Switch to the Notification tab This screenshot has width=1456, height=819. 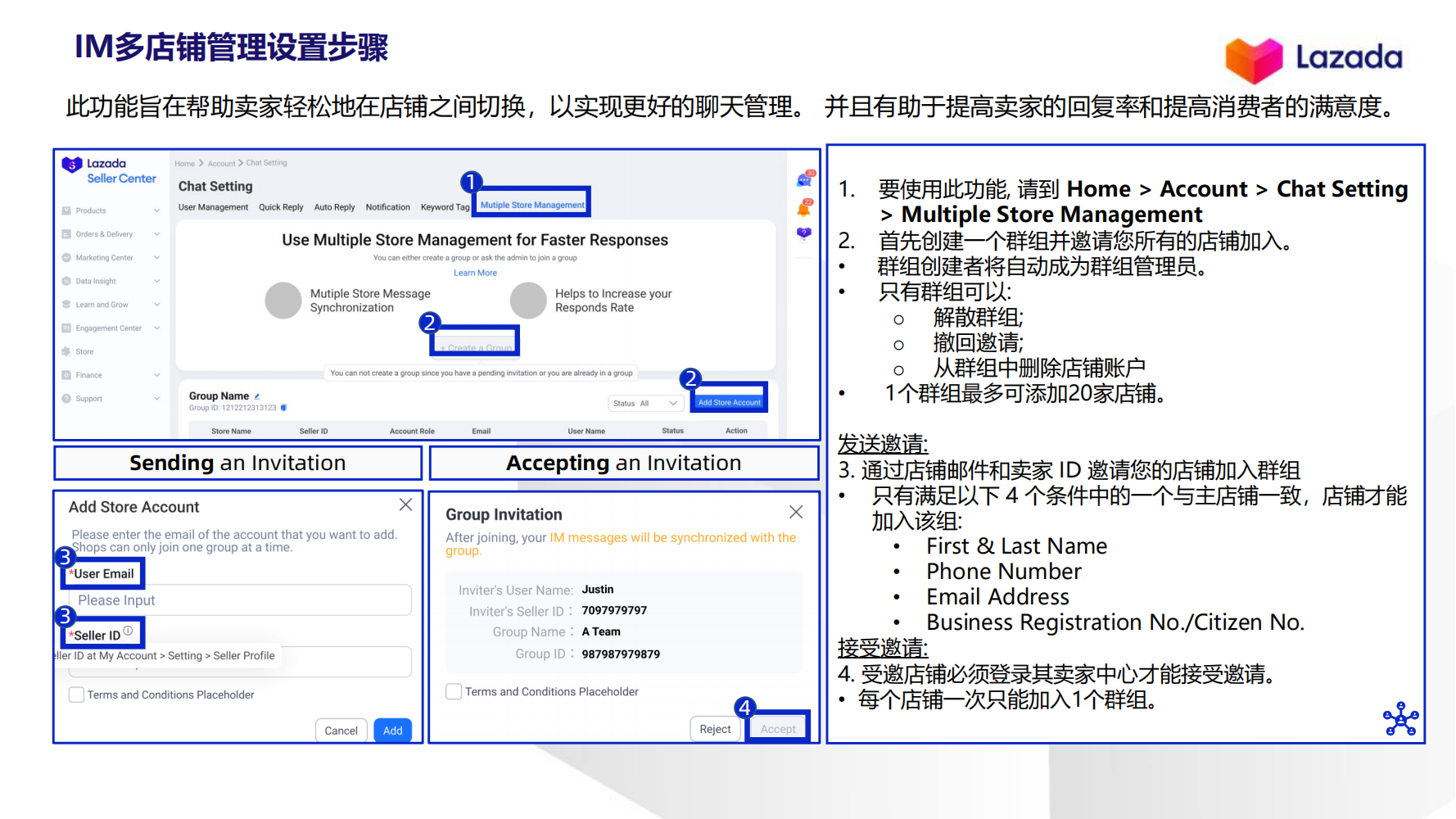click(387, 207)
